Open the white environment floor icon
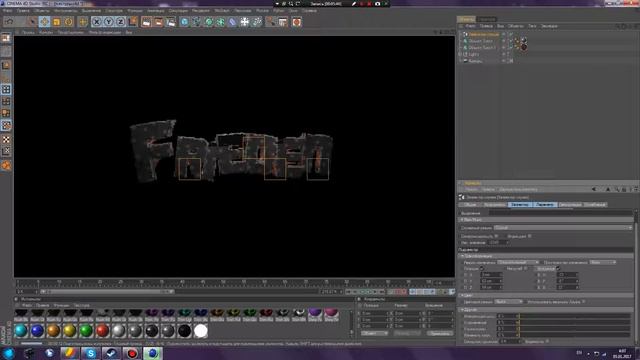Viewport: 640px width, 360px height. point(244,22)
